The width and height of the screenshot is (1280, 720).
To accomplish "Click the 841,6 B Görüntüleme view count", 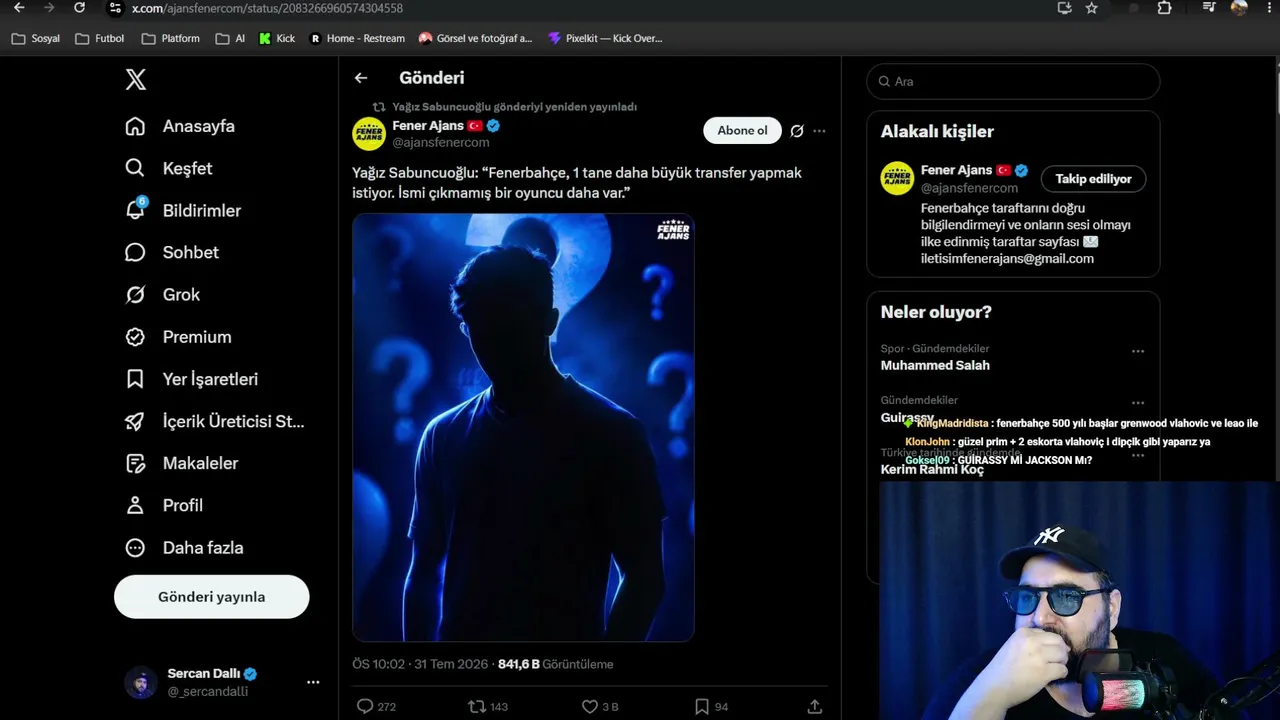I will pyautogui.click(x=556, y=664).
